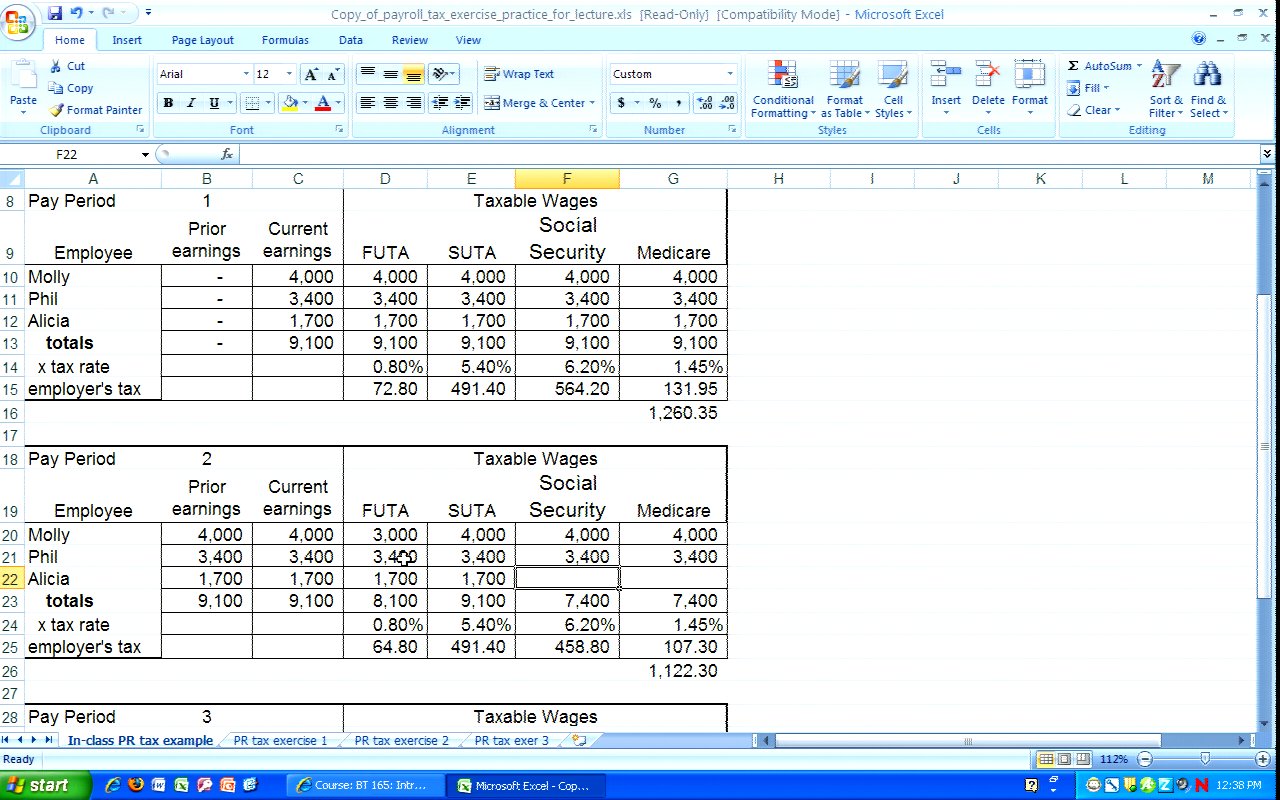The image size is (1280, 800).
Task: Click the Cut button
Action: [x=67, y=66]
